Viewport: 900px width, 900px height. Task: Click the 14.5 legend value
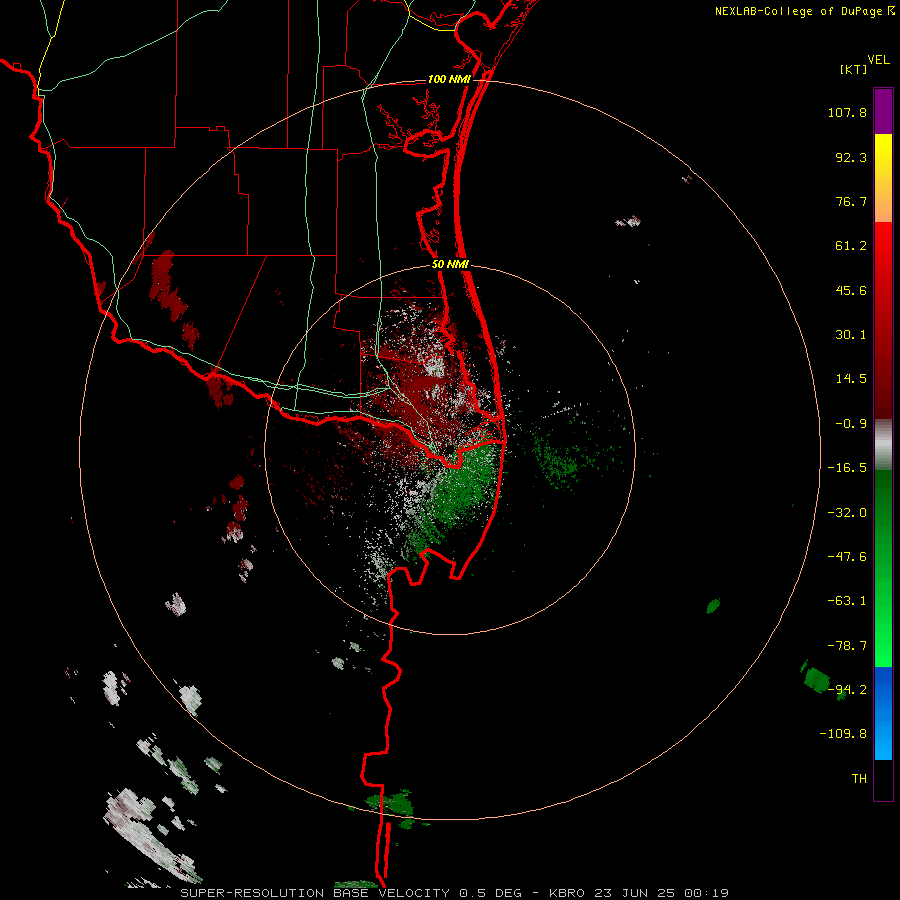pos(851,379)
